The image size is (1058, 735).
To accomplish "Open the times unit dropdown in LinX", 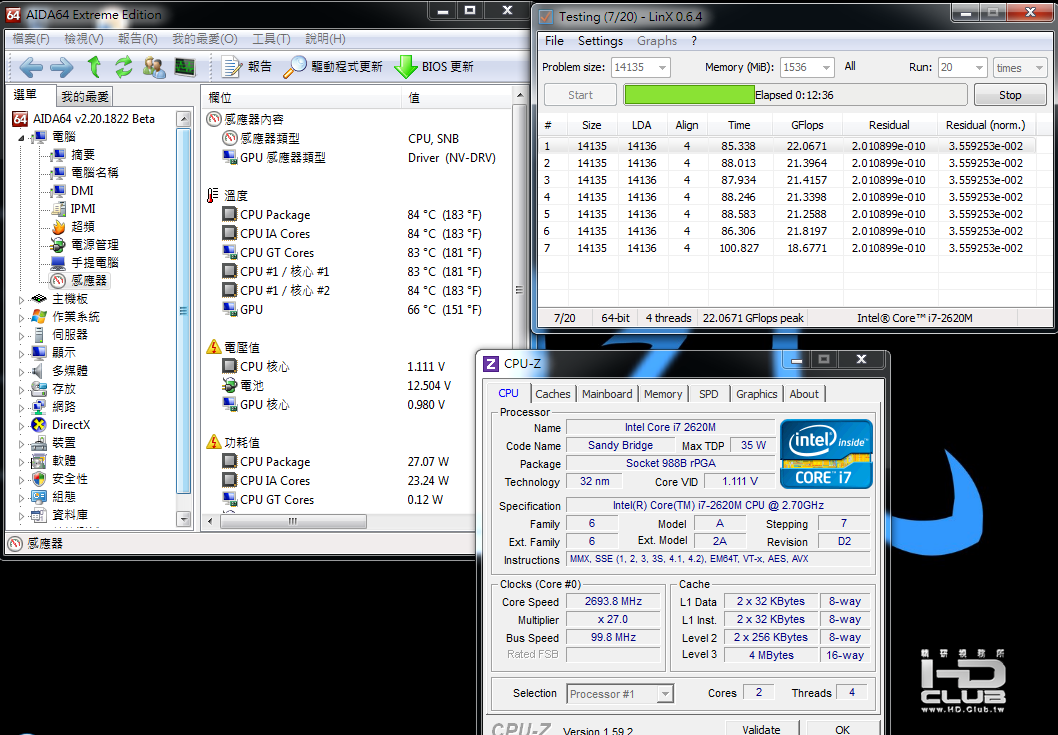I will point(1038,67).
